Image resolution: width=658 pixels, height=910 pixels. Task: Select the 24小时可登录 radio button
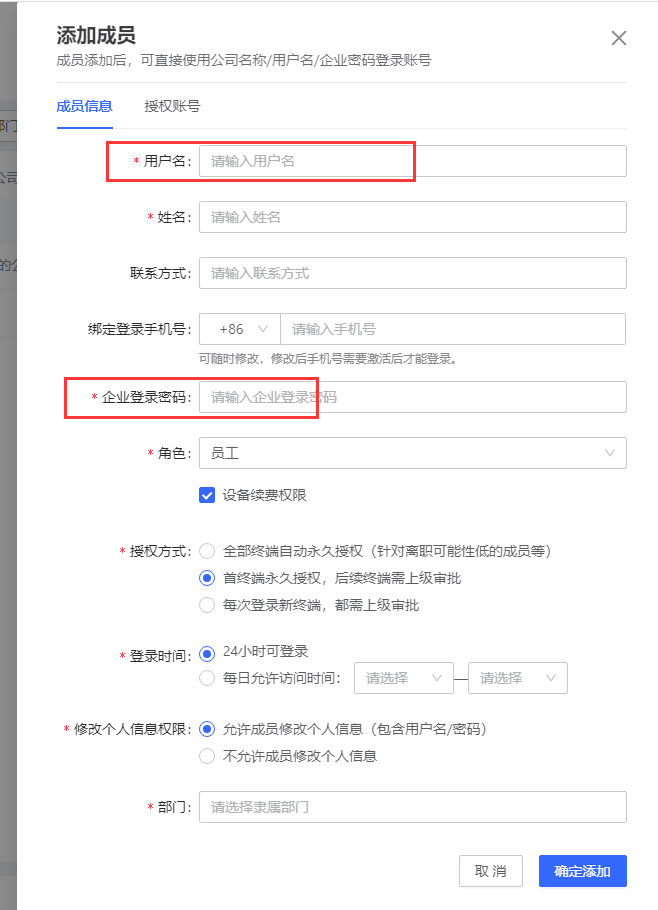pyautogui.click(x=208, y=653)
